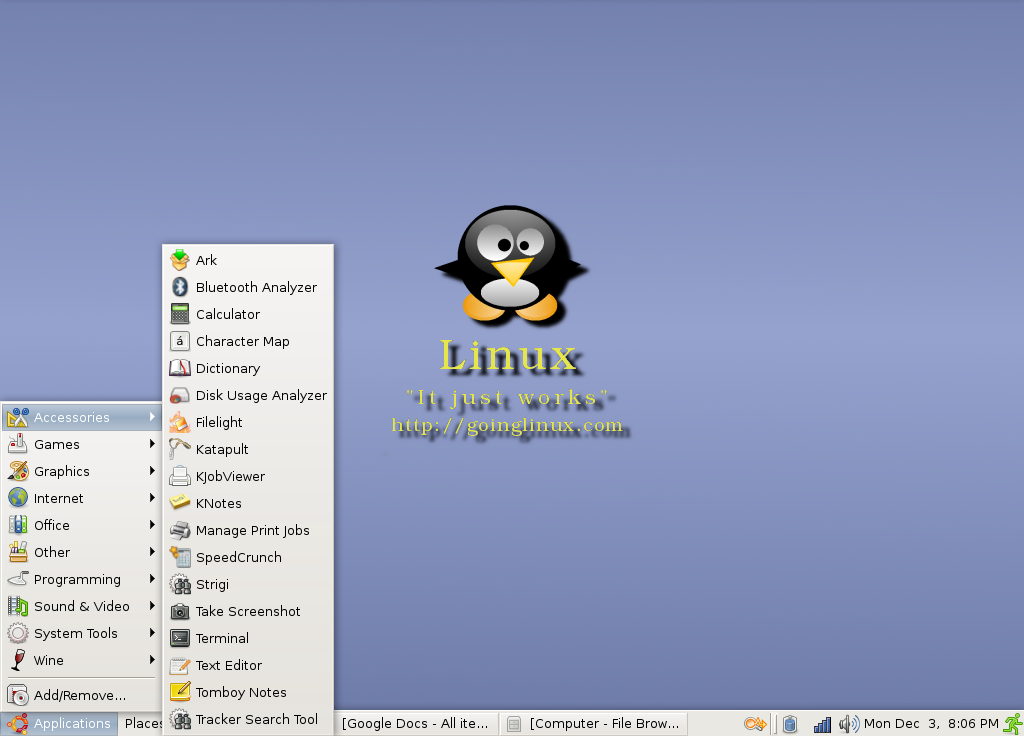Click the blue cylinder tray icon
This screenshot has height=736, width=1024.
tap(790, 724)
